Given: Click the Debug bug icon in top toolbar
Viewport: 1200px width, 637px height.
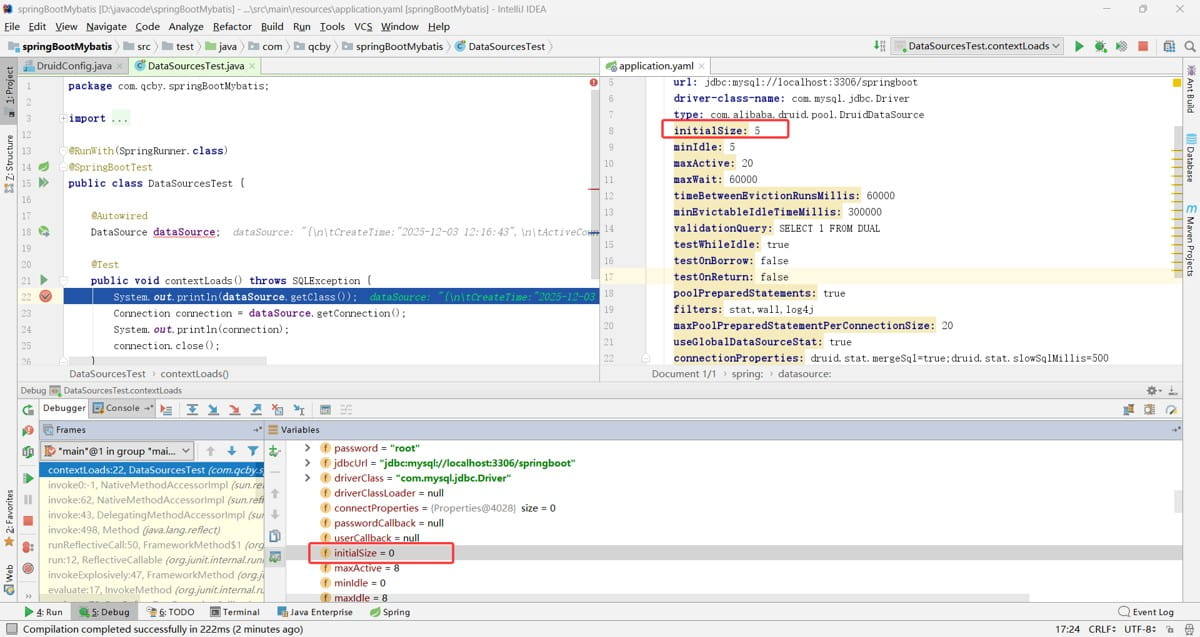Looking at the screenshot, I should (1100, 46).
